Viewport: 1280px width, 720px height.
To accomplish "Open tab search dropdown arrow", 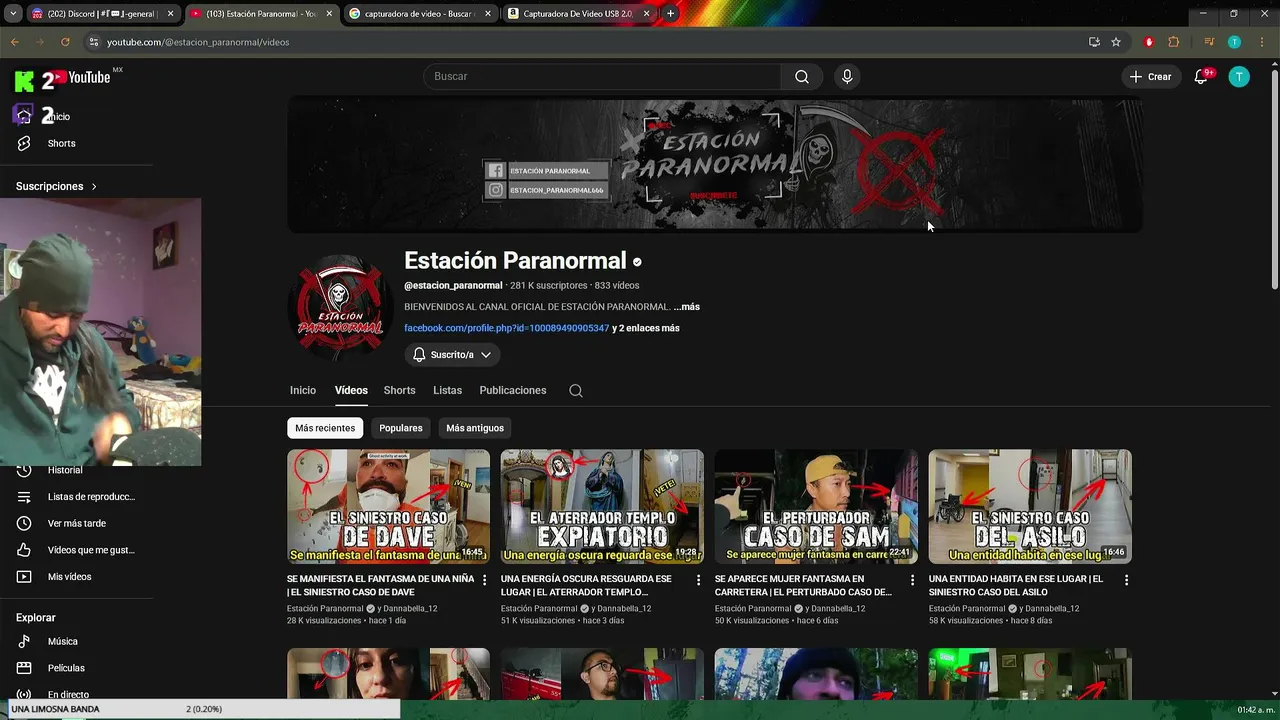I will pyautogui.click(x=13, y=14).
